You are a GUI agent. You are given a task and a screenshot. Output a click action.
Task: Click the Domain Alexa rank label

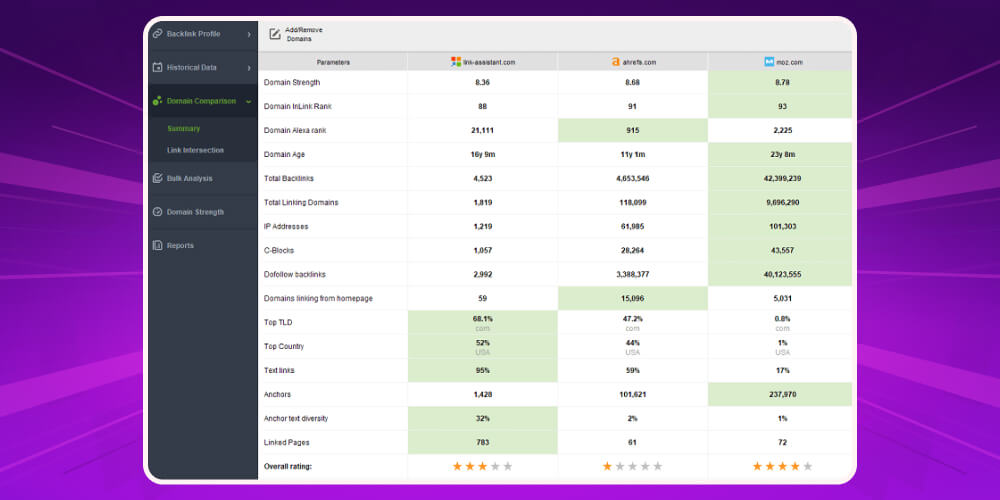pos(295,130)
